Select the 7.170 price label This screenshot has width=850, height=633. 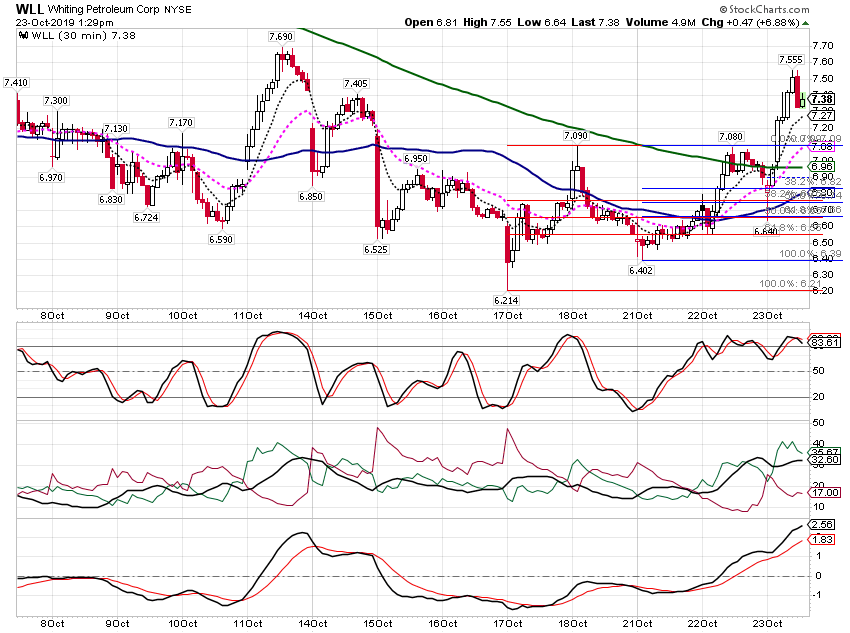181,122
